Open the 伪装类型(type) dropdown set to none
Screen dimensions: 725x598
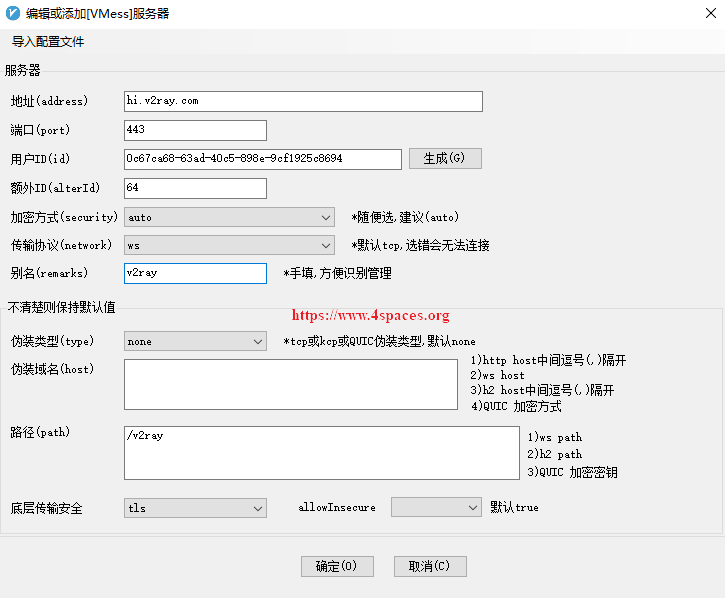(x=195, y=342)
